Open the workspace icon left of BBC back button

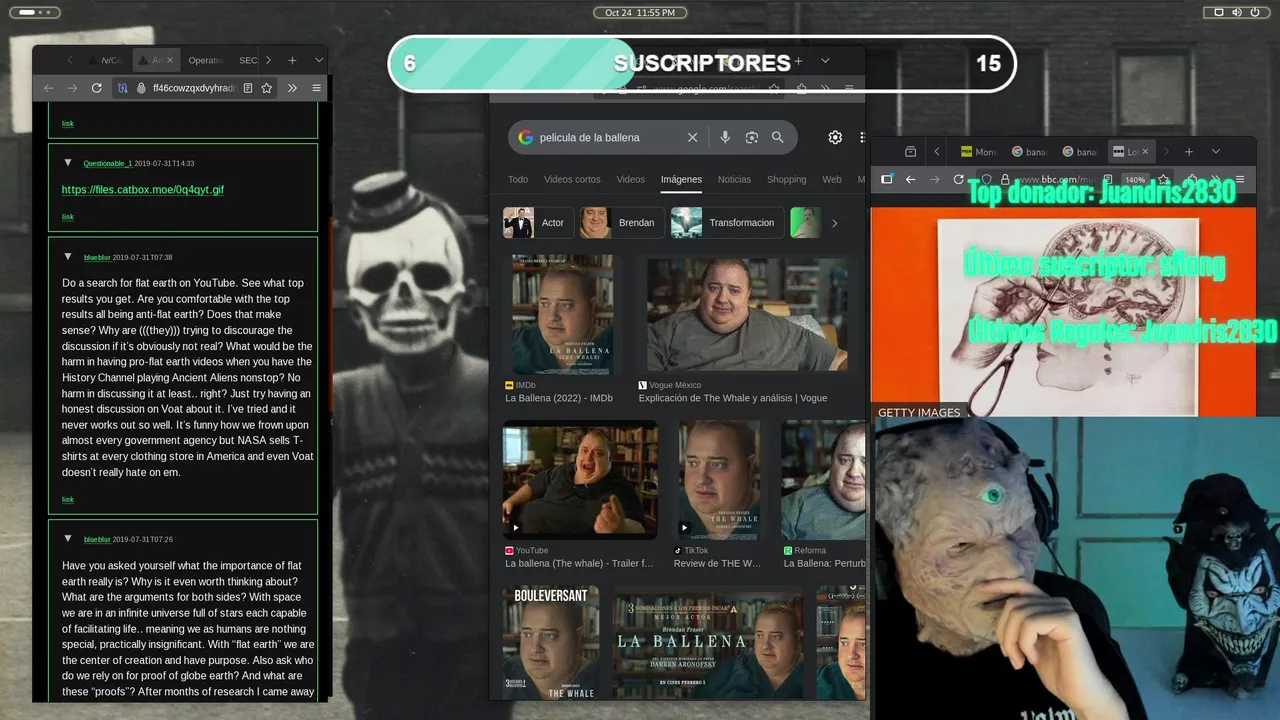point(886,179)
